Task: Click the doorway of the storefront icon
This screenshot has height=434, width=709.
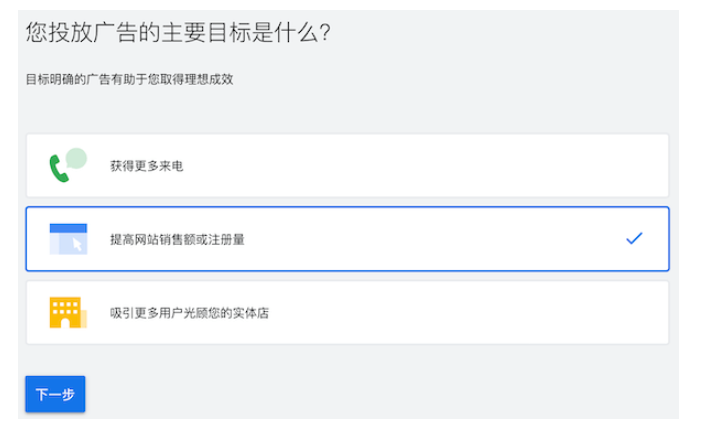Action: point(66,322)
